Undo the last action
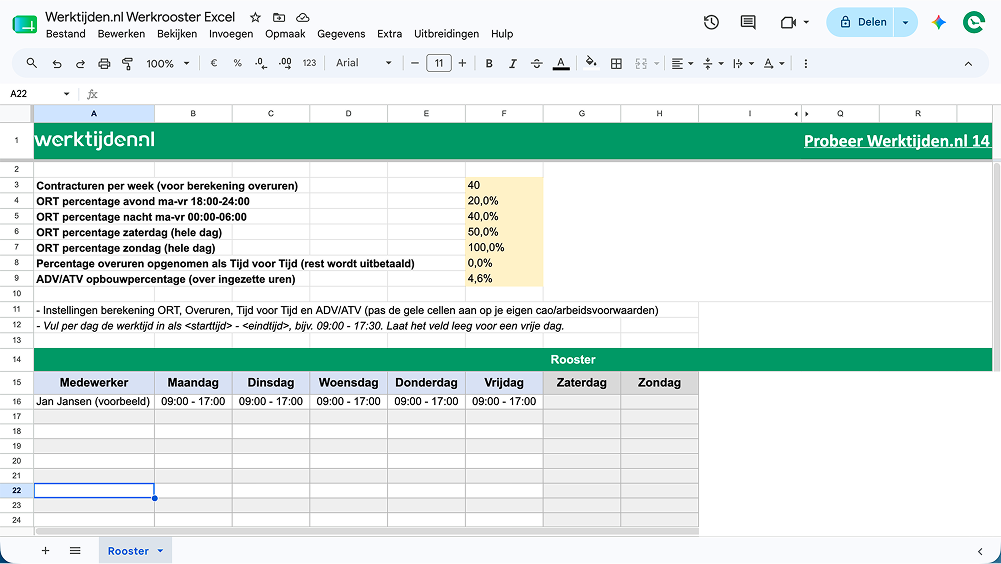This screenshot has width=1001, height=564. pyautogui.click(x=57, y=63)
